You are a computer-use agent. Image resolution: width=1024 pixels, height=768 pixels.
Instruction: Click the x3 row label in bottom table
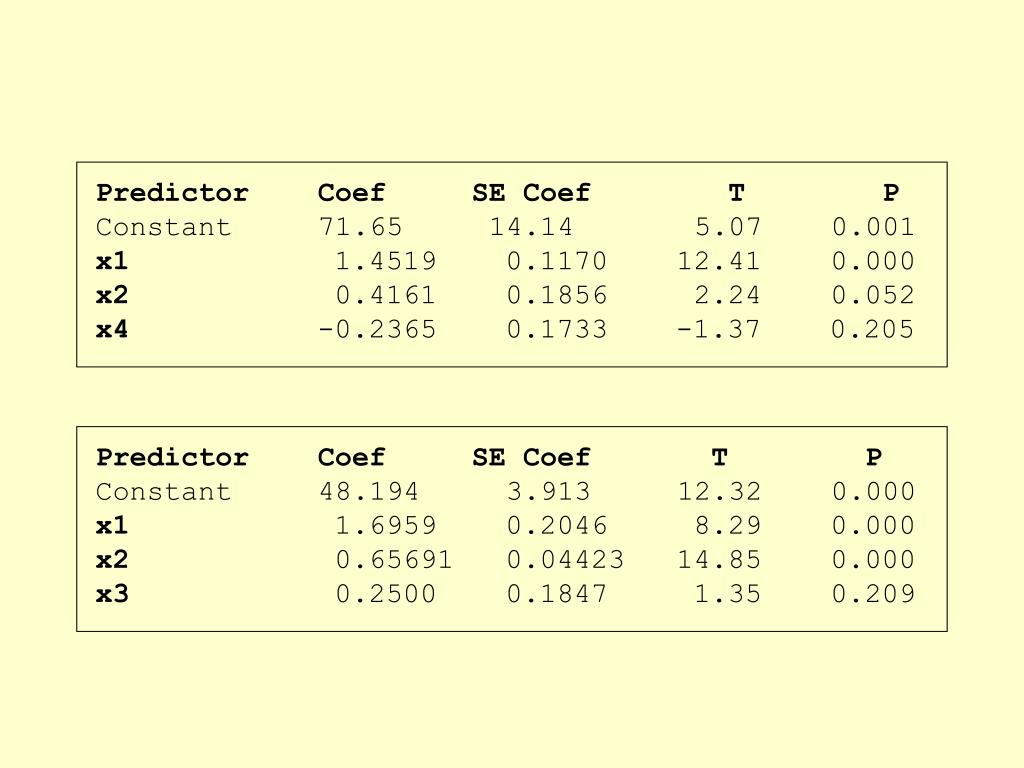pyautogui.click(x=112, y=593)
